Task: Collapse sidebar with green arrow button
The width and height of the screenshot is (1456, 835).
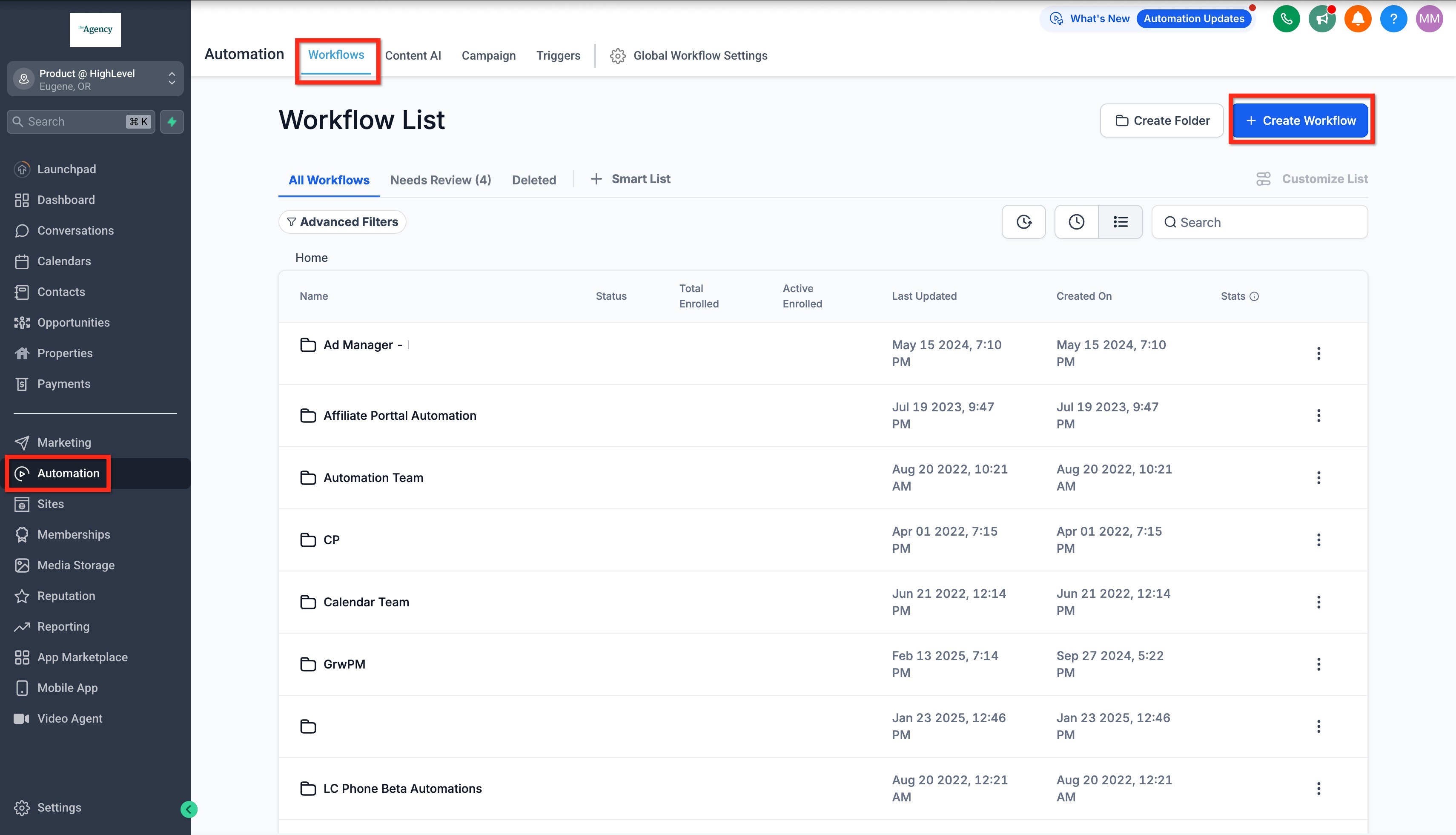Action: (189, 809)
